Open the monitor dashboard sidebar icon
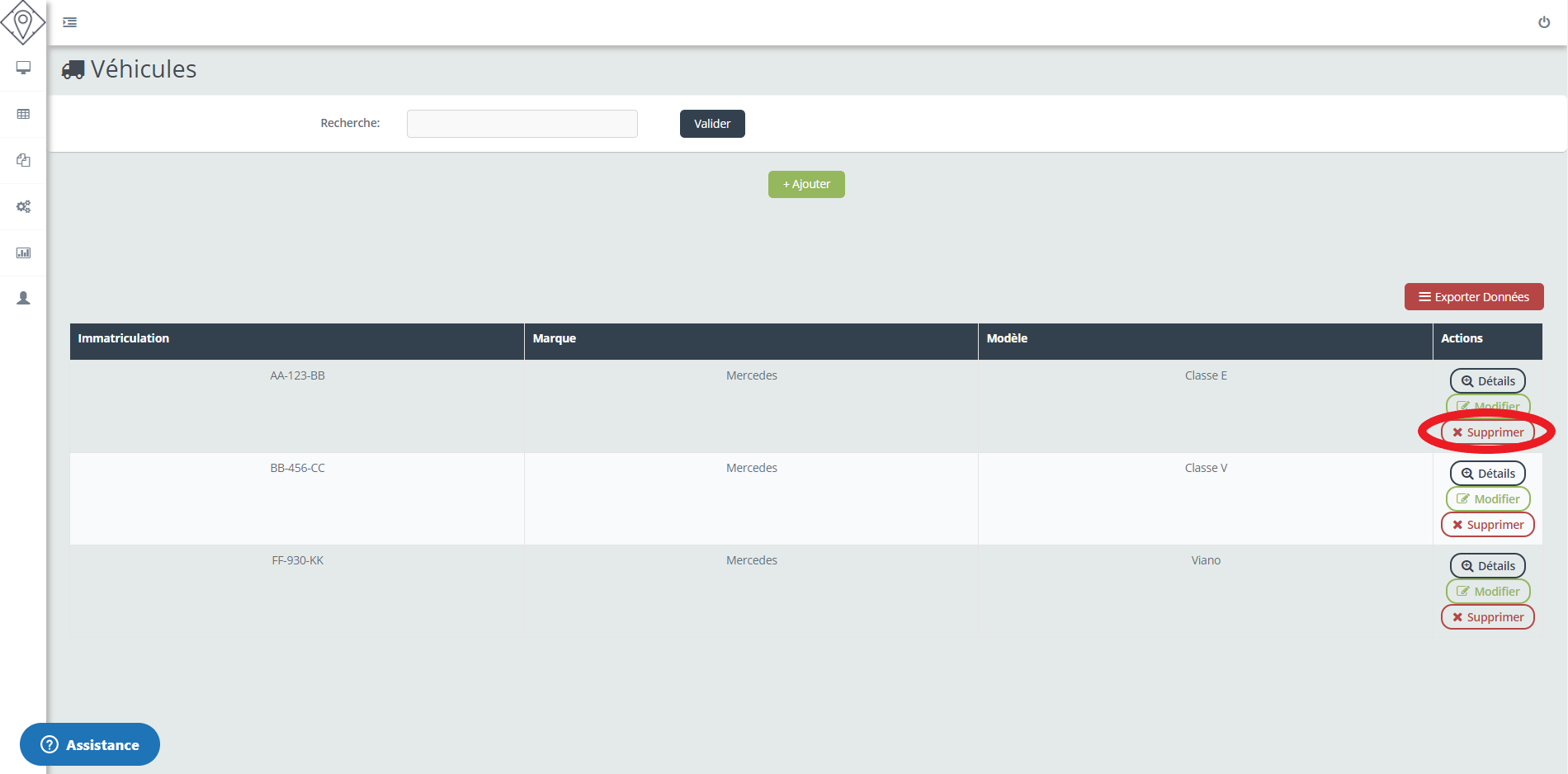1568x774 pixels. 23,68
